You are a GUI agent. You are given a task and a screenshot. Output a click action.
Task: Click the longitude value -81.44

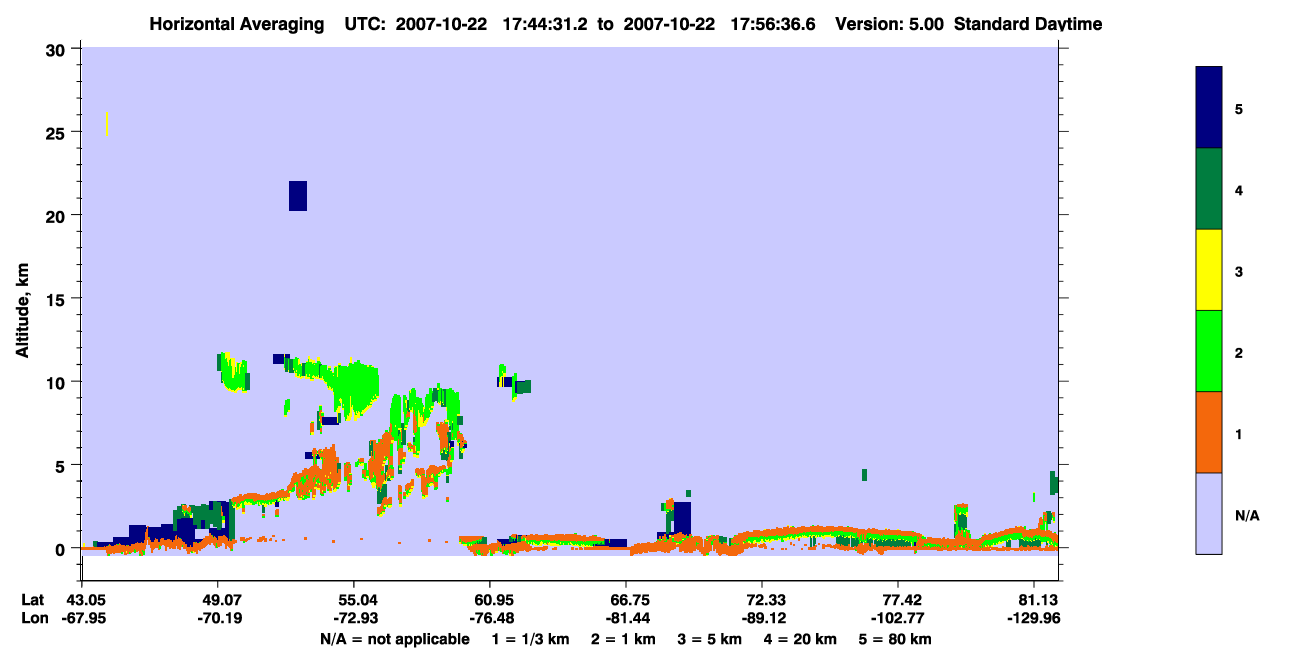click(x=626, y=618)
